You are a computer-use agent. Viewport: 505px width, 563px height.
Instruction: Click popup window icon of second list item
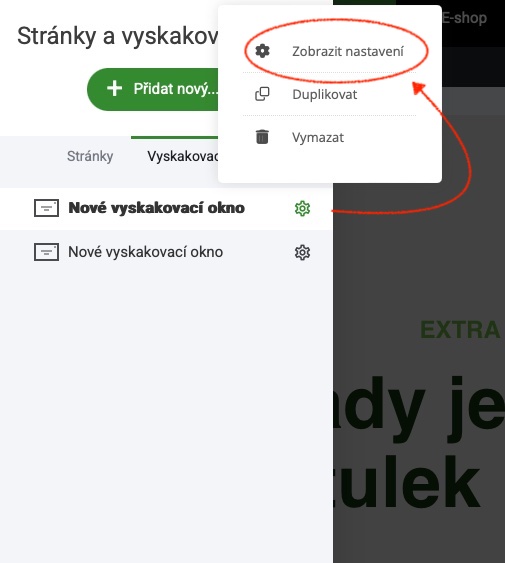[x=46, y=252]
